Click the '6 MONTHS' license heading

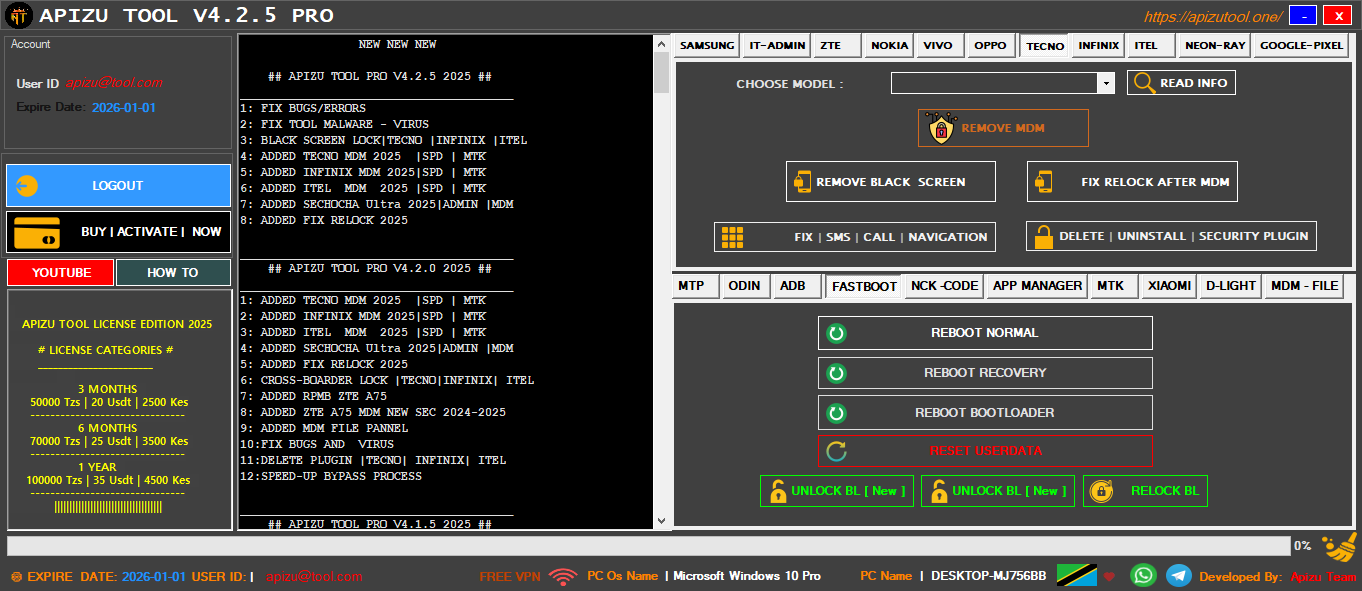(110, 428)
